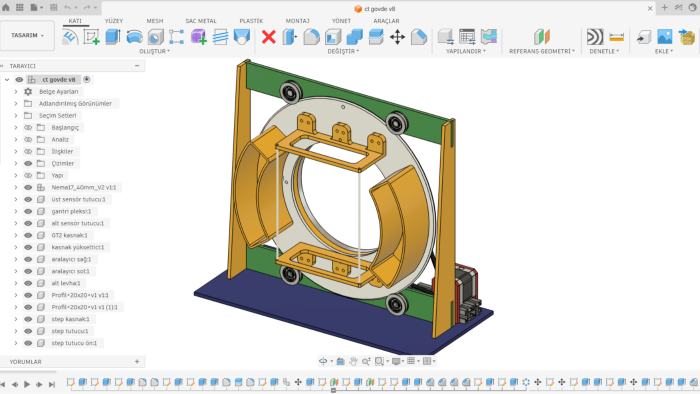
Task: Select the Create Sketch tool
Action: 92,37
